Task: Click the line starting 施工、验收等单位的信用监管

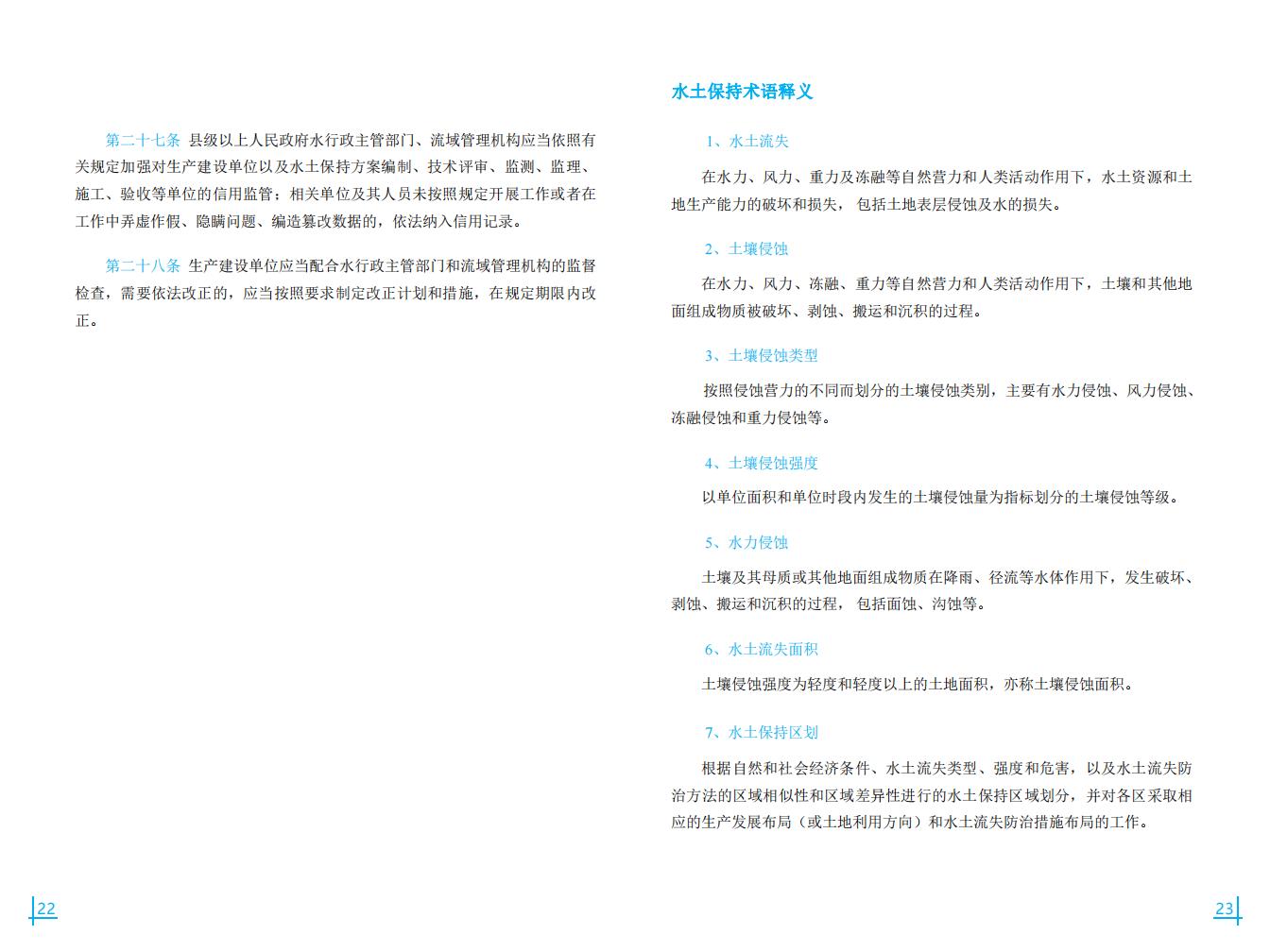Action: click(x=335, y=195)
